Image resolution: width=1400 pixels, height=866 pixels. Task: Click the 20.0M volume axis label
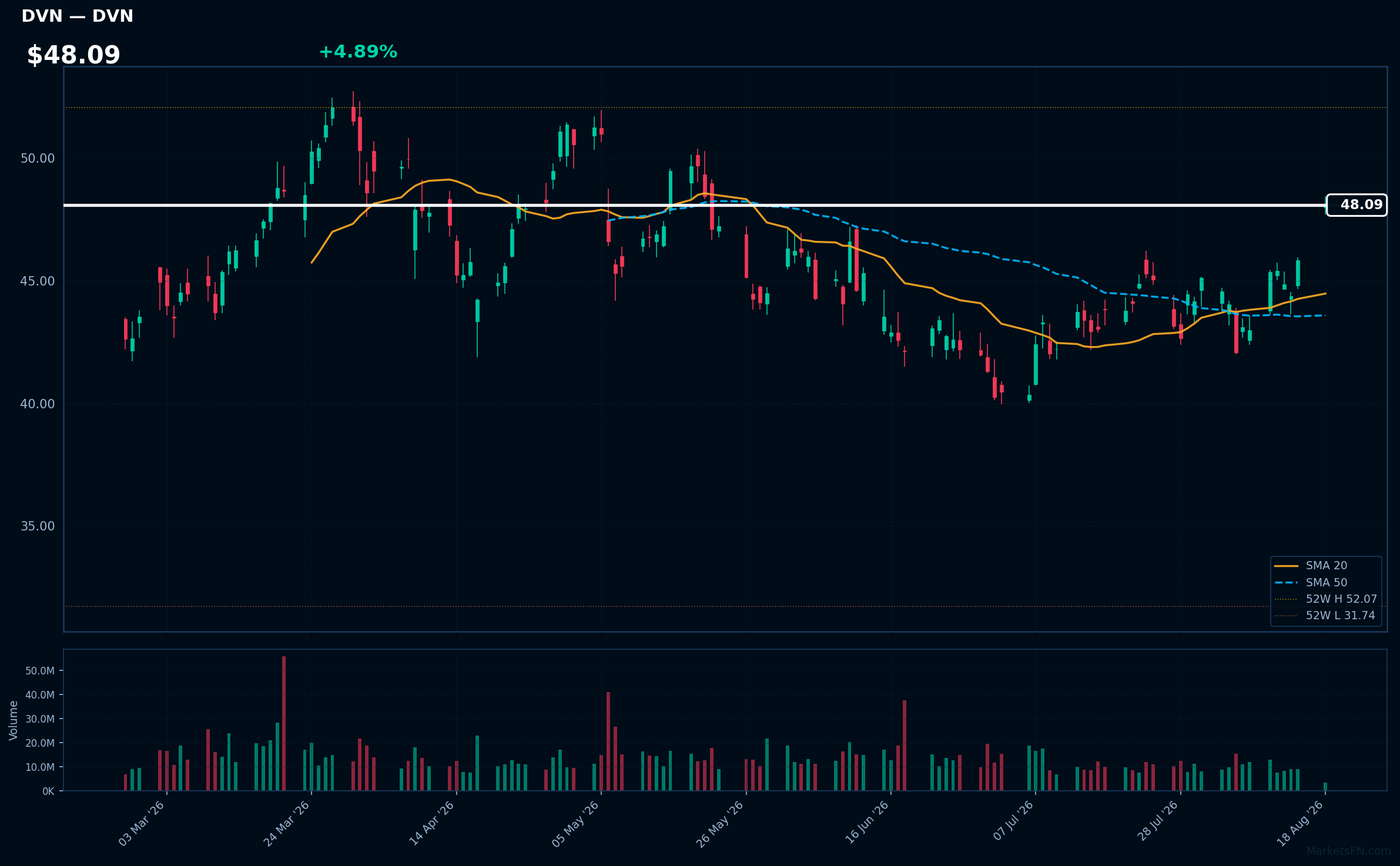pos(40,743)
